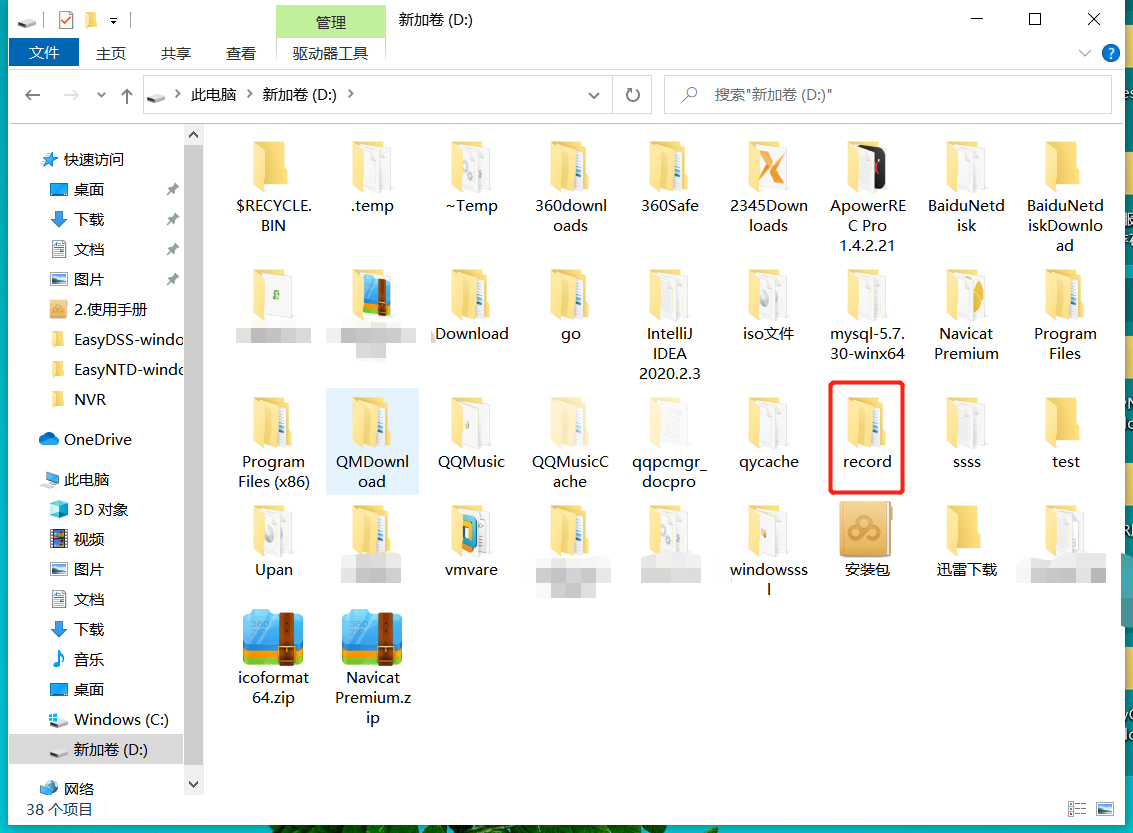1133x833 pixels.
Task: Click the navigation pane scroll down arrow
Action: (x=193, y=784)
